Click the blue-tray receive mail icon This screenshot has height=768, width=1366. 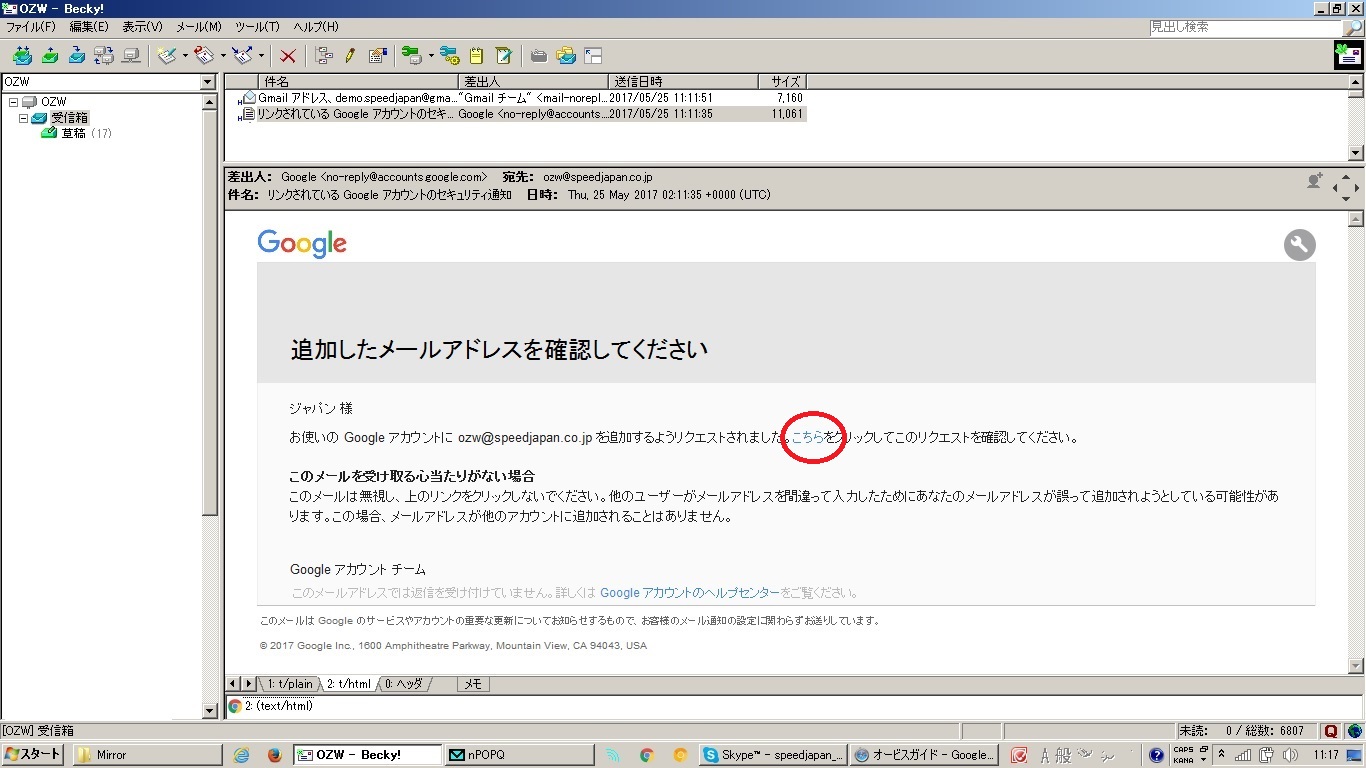[76, 56]
